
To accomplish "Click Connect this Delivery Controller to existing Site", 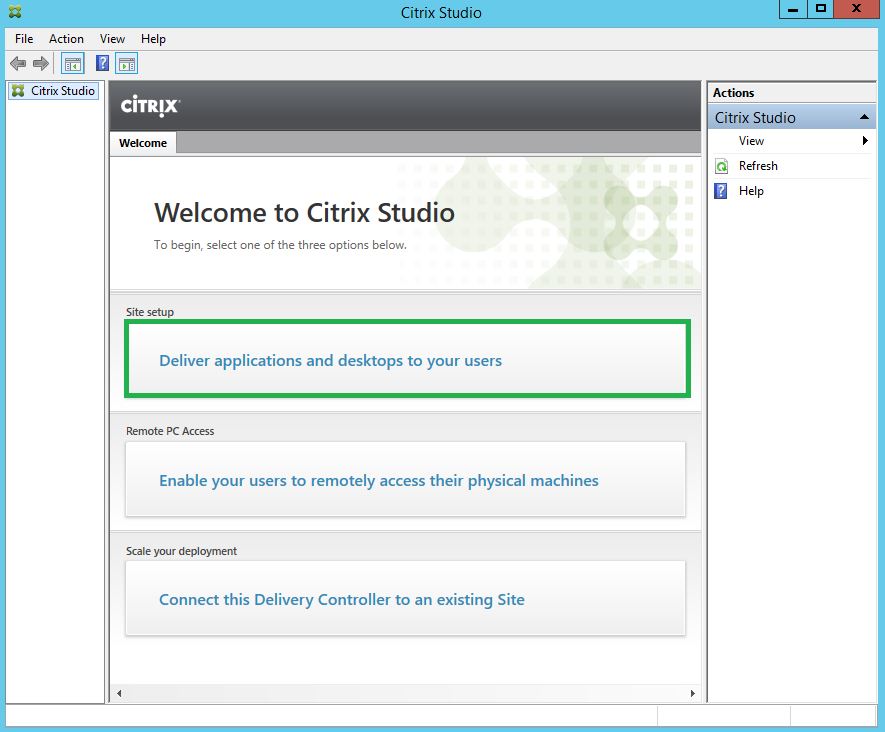I will coord(341,600).
